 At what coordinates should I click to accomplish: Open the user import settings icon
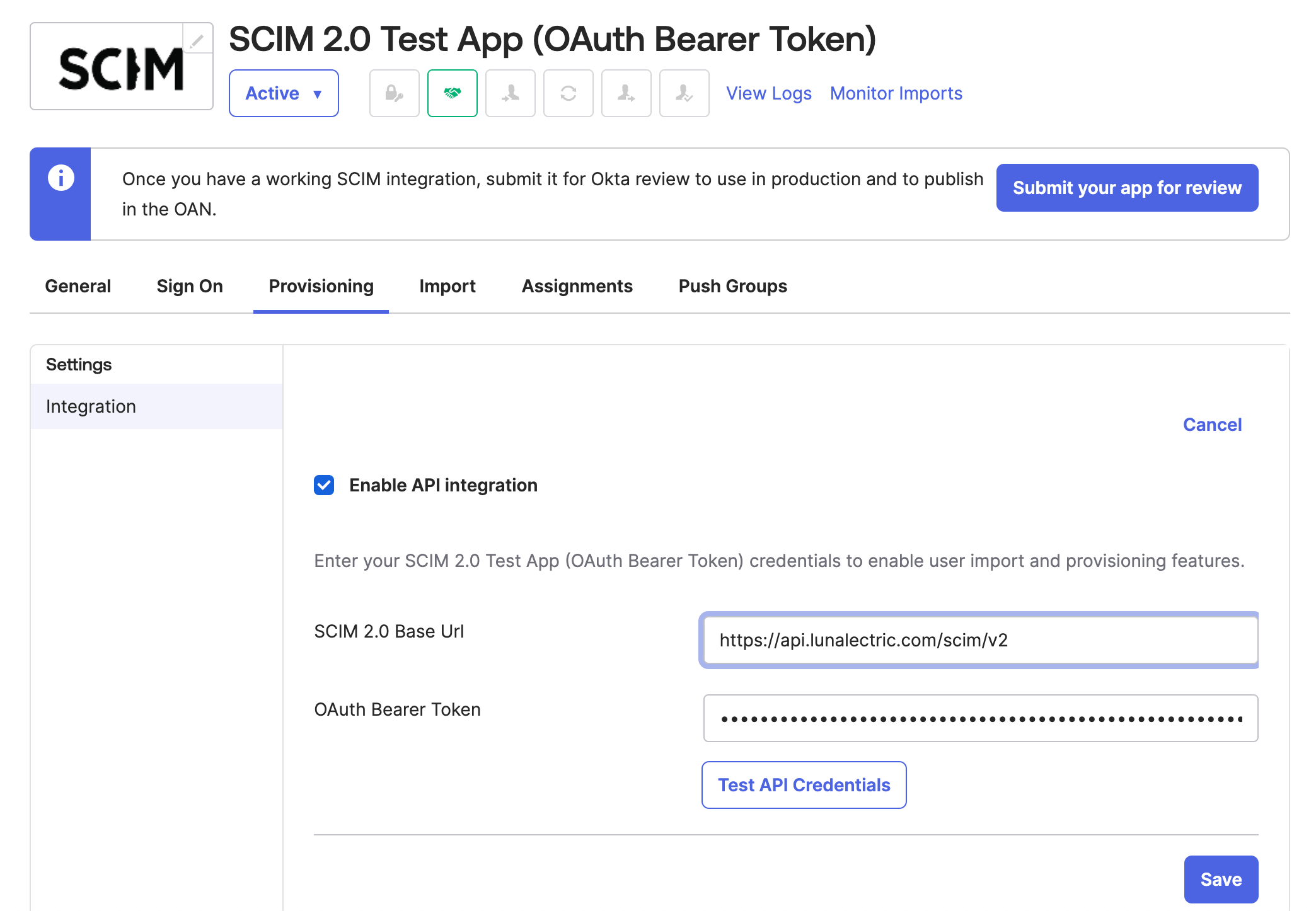pos(511,93)
